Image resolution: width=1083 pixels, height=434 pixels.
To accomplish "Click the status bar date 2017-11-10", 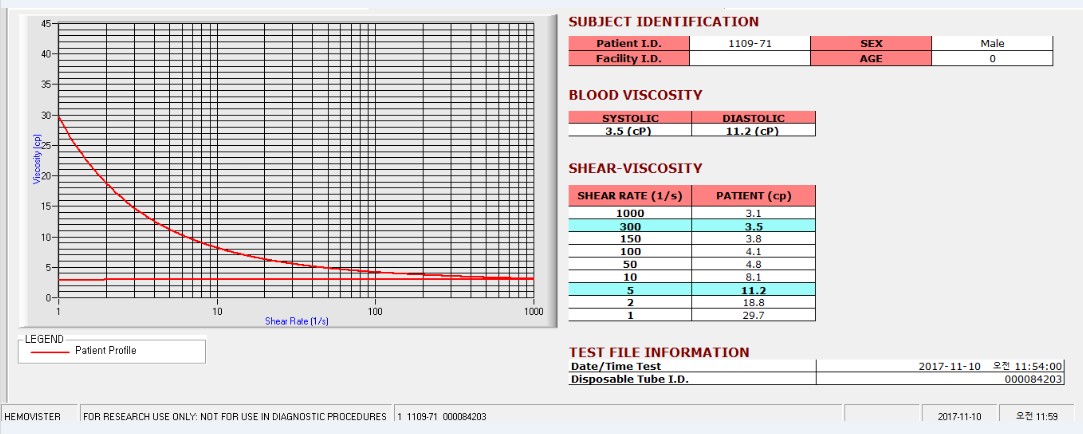I will coord(959,417).
